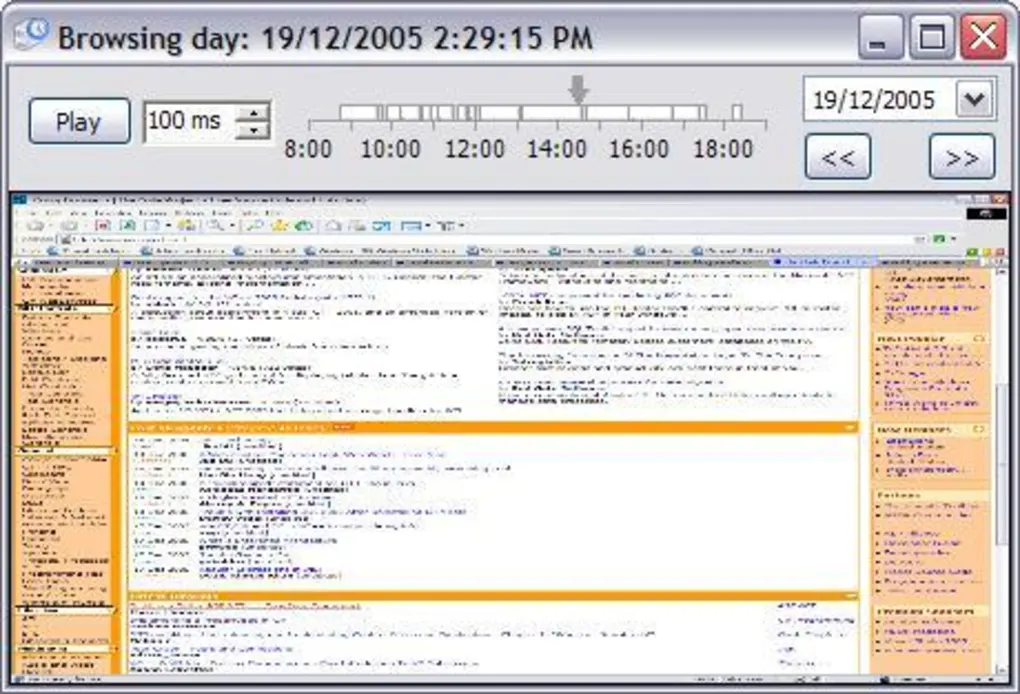The width and height of the screenshot is (1020, 694).
Task: Click the Play button
Action: [x=79, y=121]
